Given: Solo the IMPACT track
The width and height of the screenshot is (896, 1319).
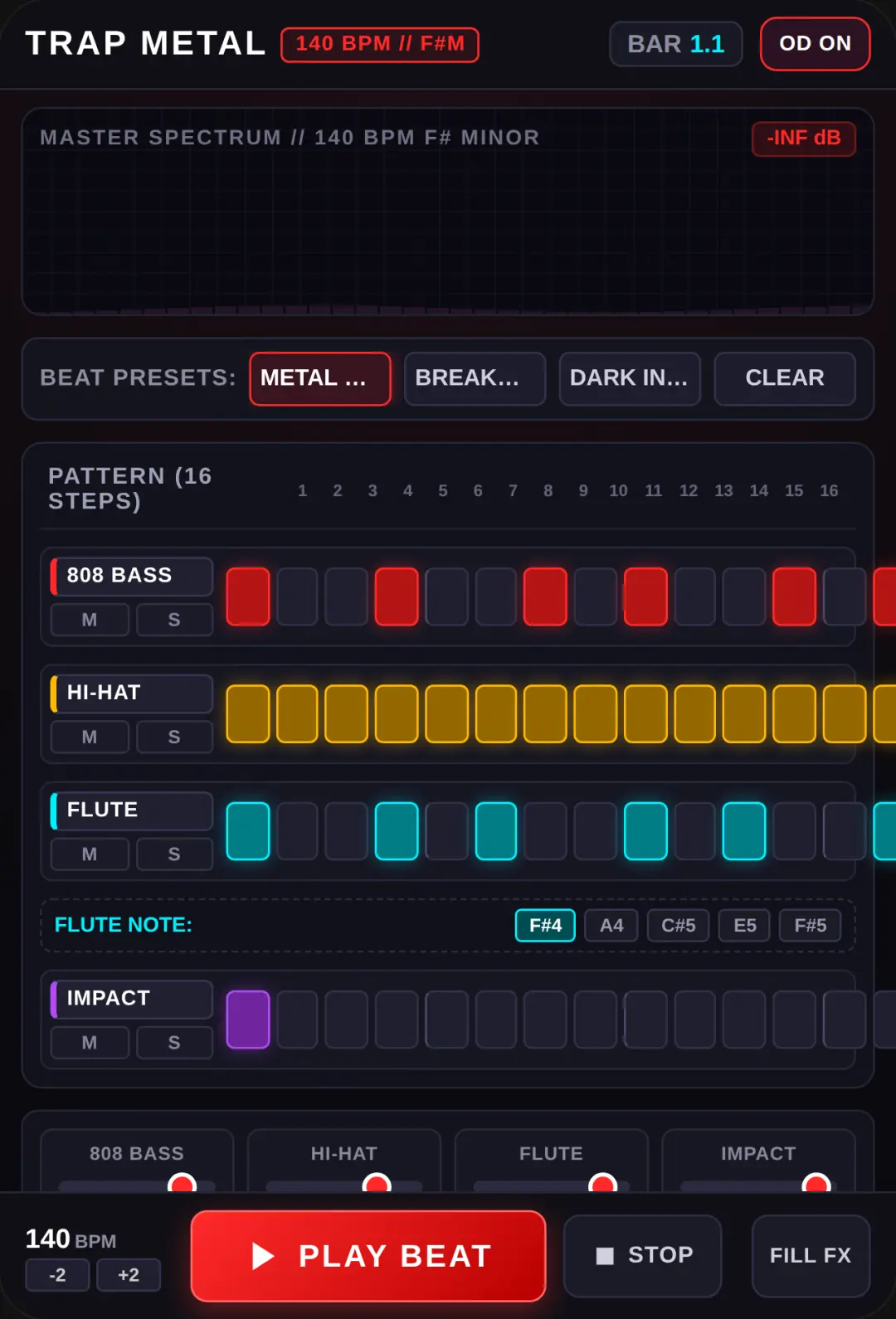Looking at the screenshot, I should (174, 1042).
